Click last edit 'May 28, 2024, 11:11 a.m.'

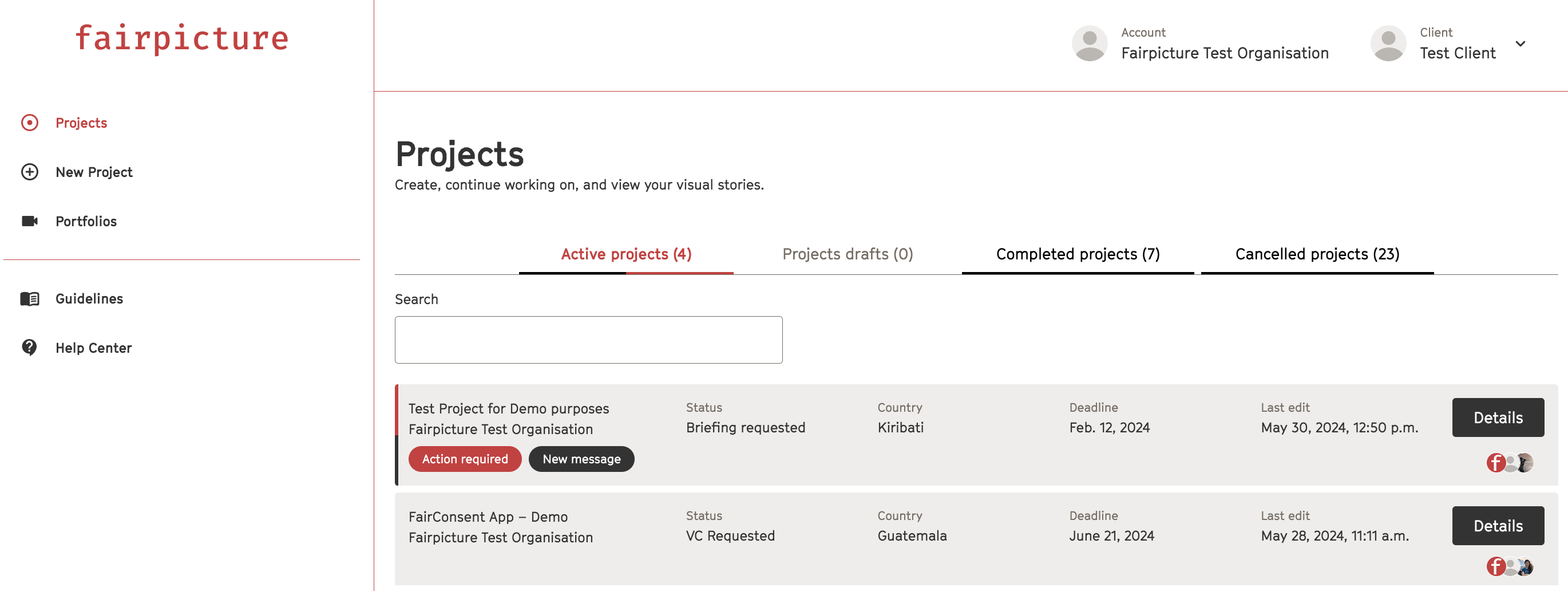coord(1335,536)
